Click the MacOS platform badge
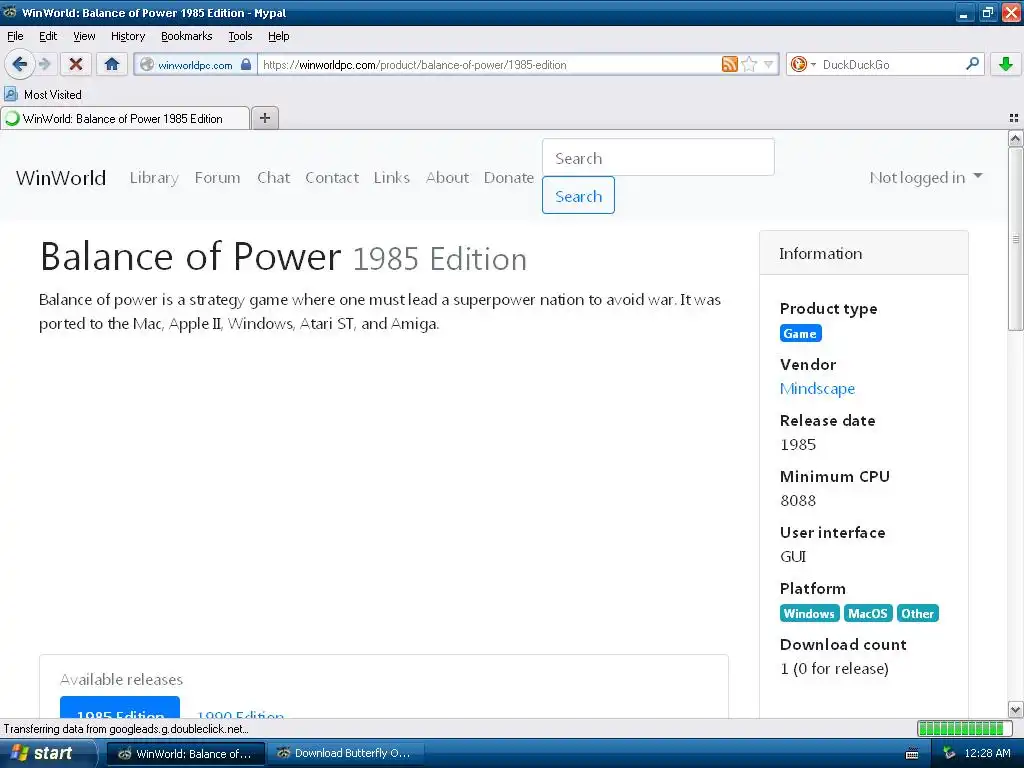 click(x=867, y=613)
